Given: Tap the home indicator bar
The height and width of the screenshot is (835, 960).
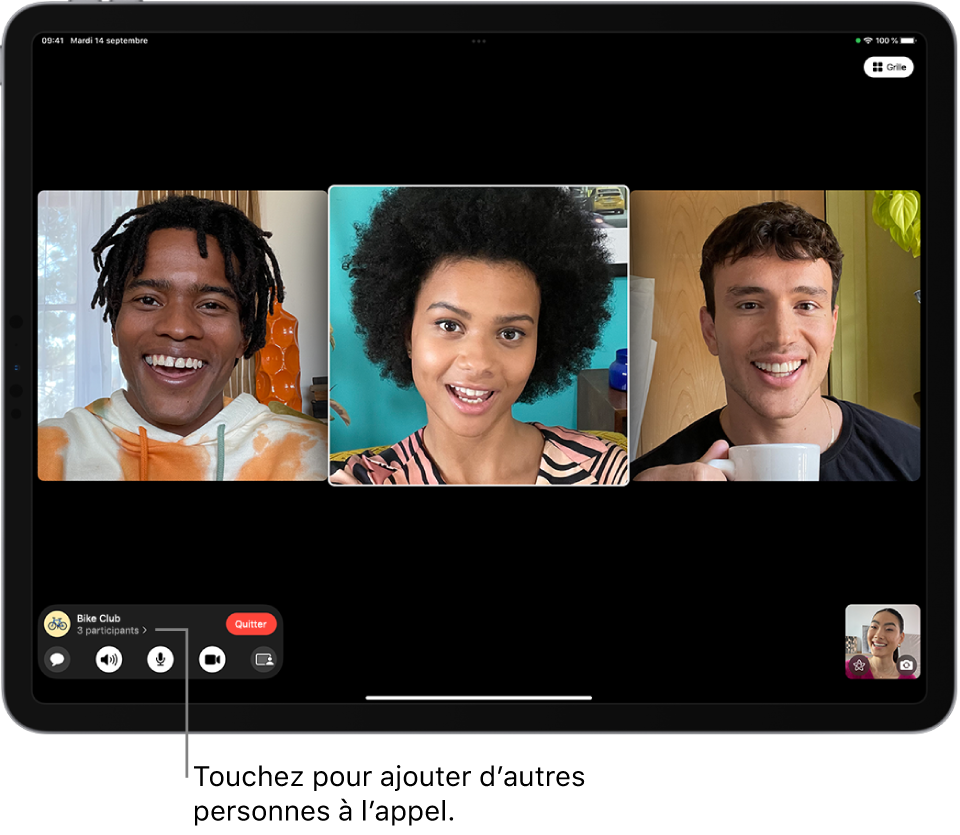Looking at the screenshot, I should point(479,698).
